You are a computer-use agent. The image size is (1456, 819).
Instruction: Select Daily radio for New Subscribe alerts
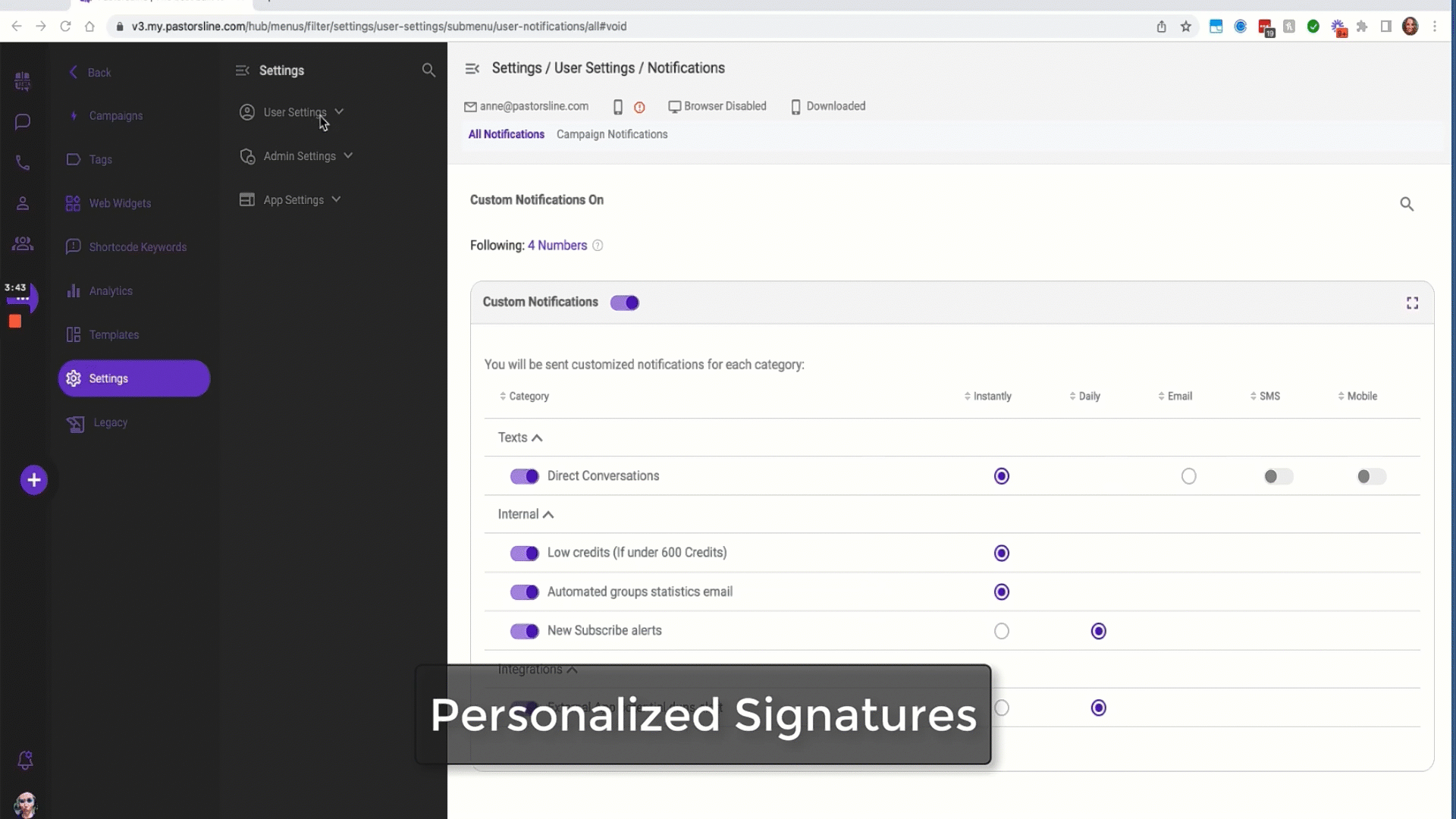coord(1098,631)
